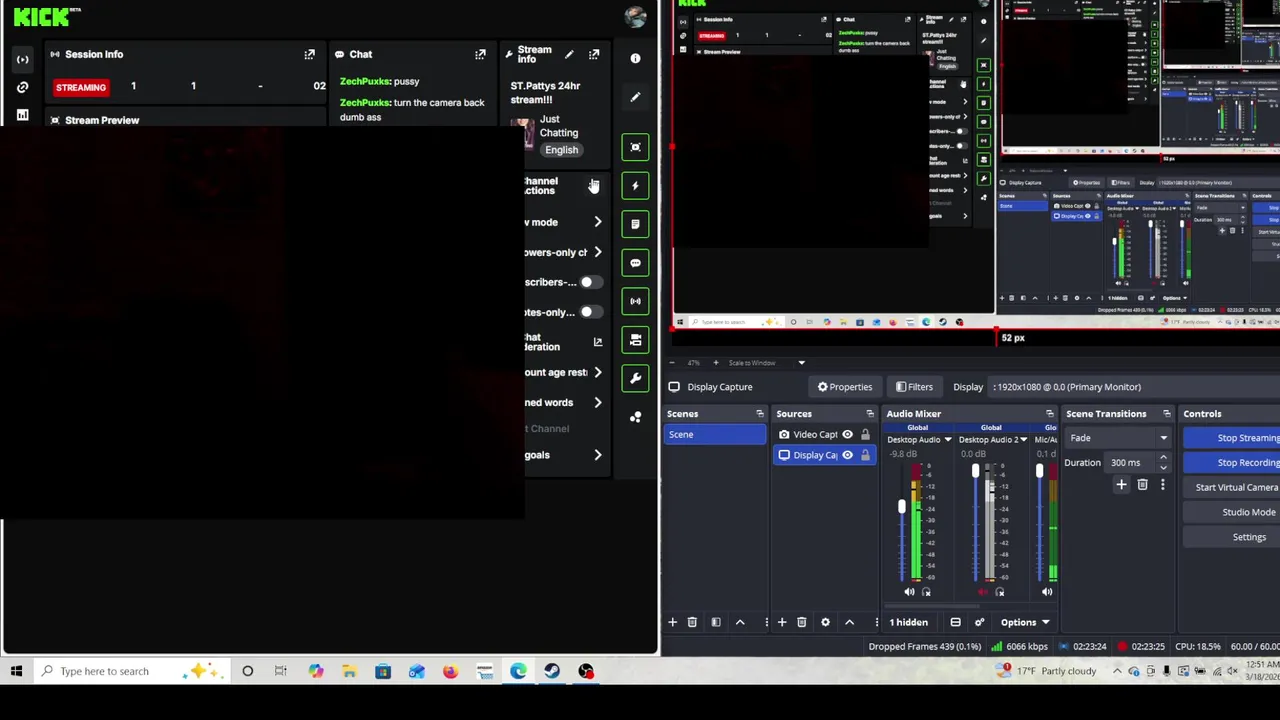Open Kick info icon in right sidebar
1280x720 pixels.
635,58
